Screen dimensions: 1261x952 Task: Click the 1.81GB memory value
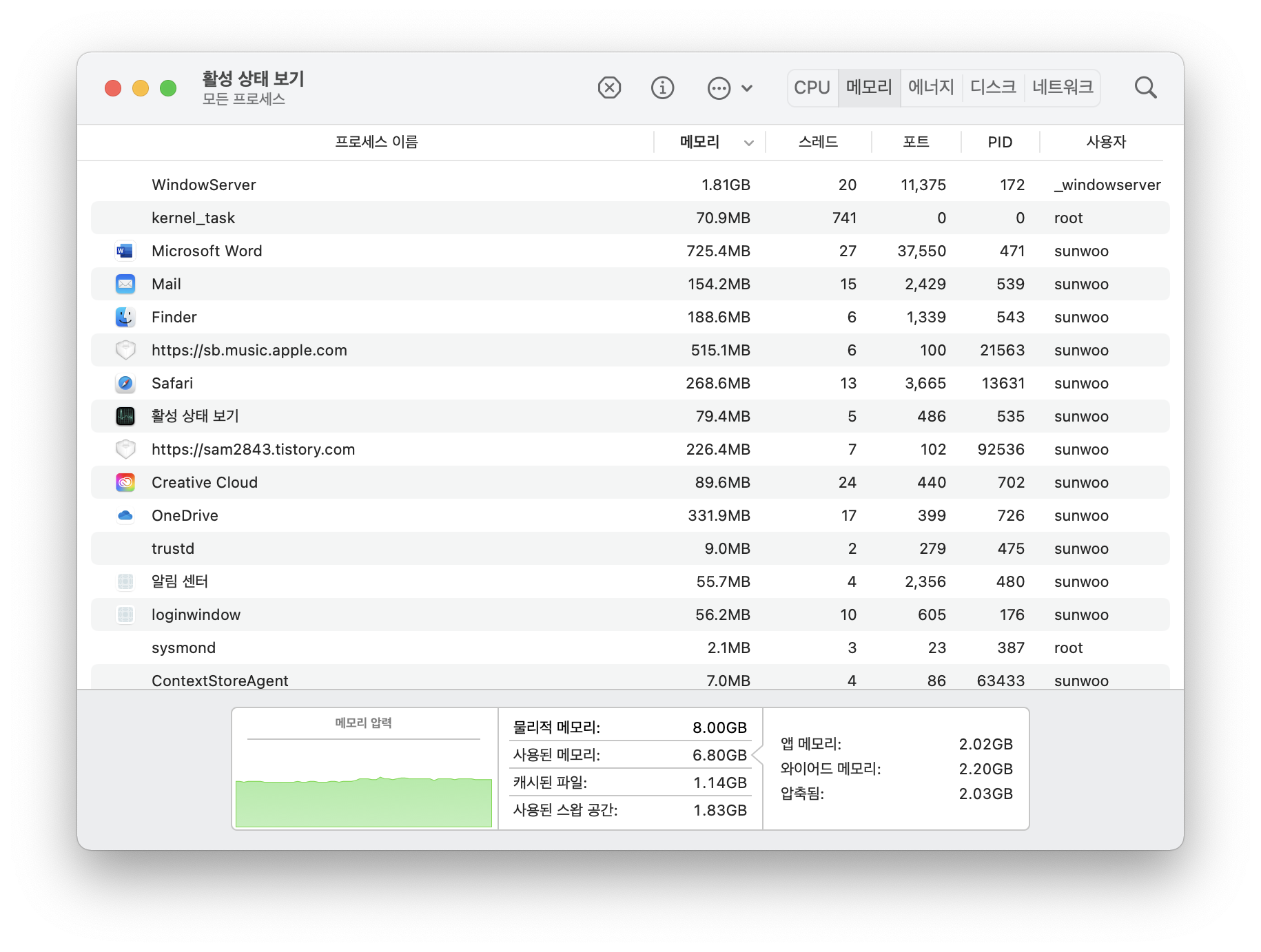point(726,185)
